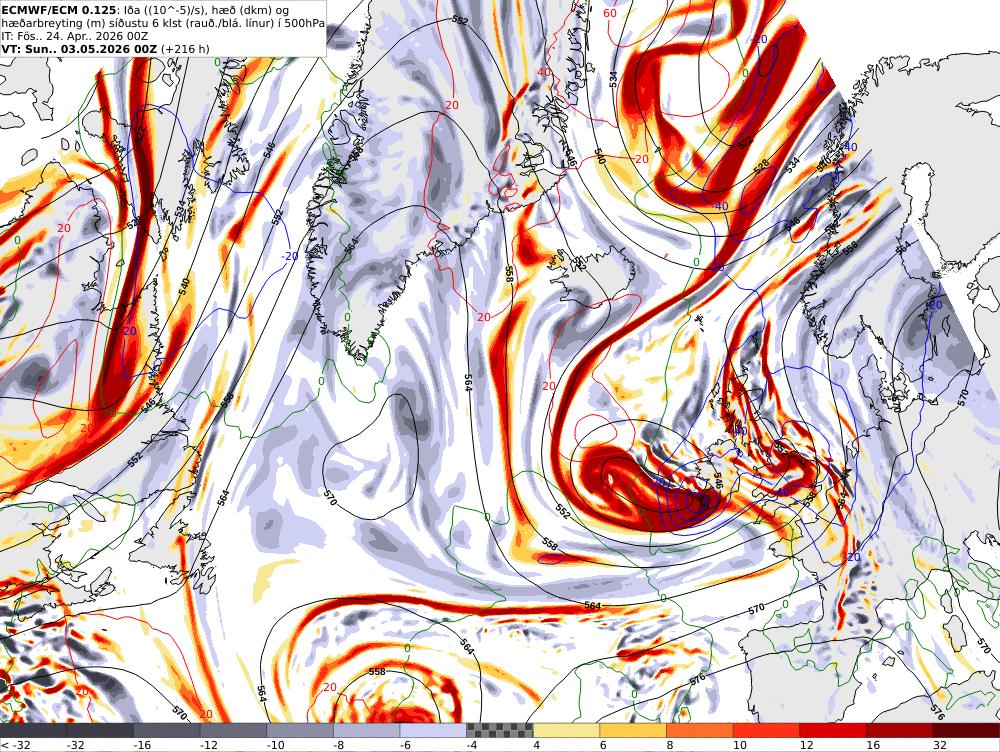Click the '-12' legend label

pos(210,745)
